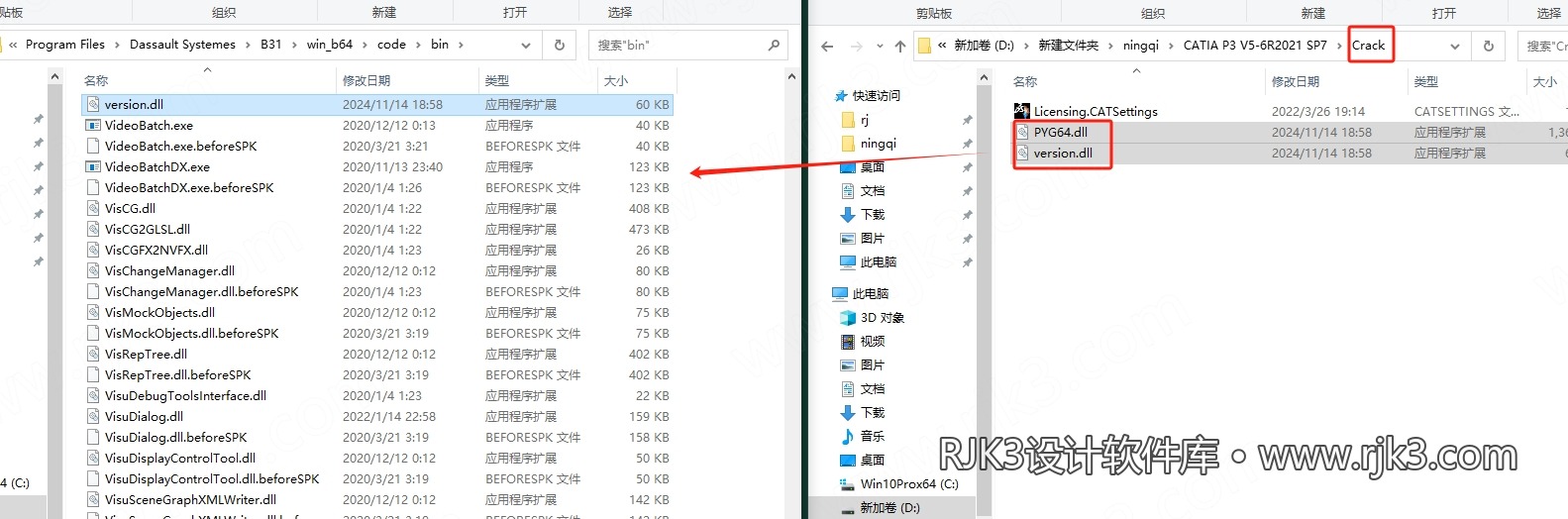1568x519 pixels.
Task: Navigate to 新建文件夹 in the Crack window breadcrumb
Action: tap(1068, 46)
